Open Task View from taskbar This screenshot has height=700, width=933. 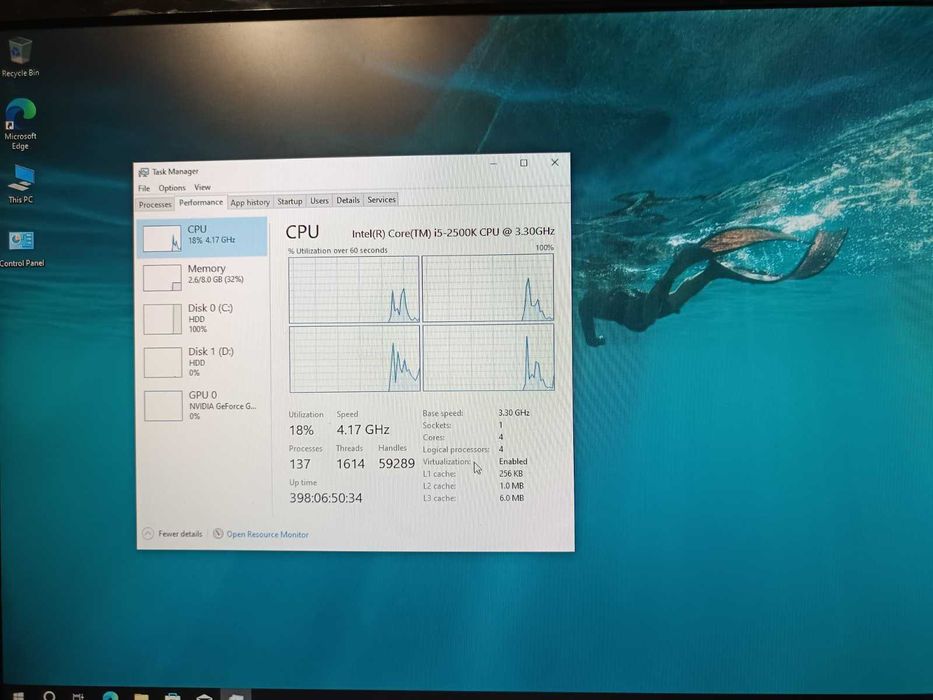click(x=79, y=695)
